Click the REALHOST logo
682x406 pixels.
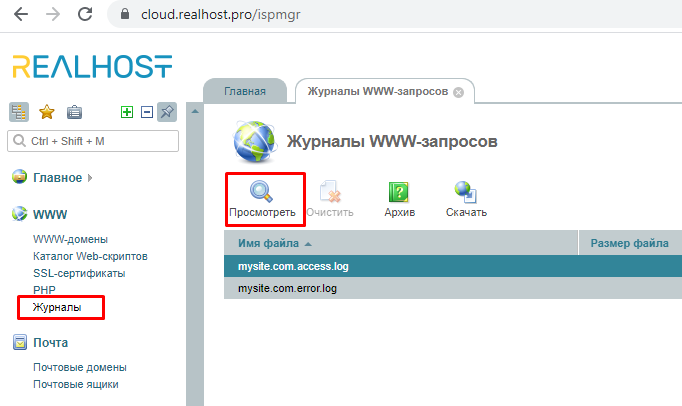tap(92, 67)
